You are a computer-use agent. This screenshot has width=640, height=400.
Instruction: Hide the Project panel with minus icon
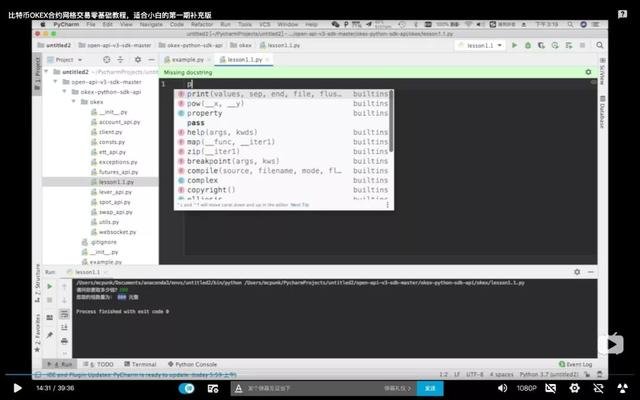coord(151,60)
